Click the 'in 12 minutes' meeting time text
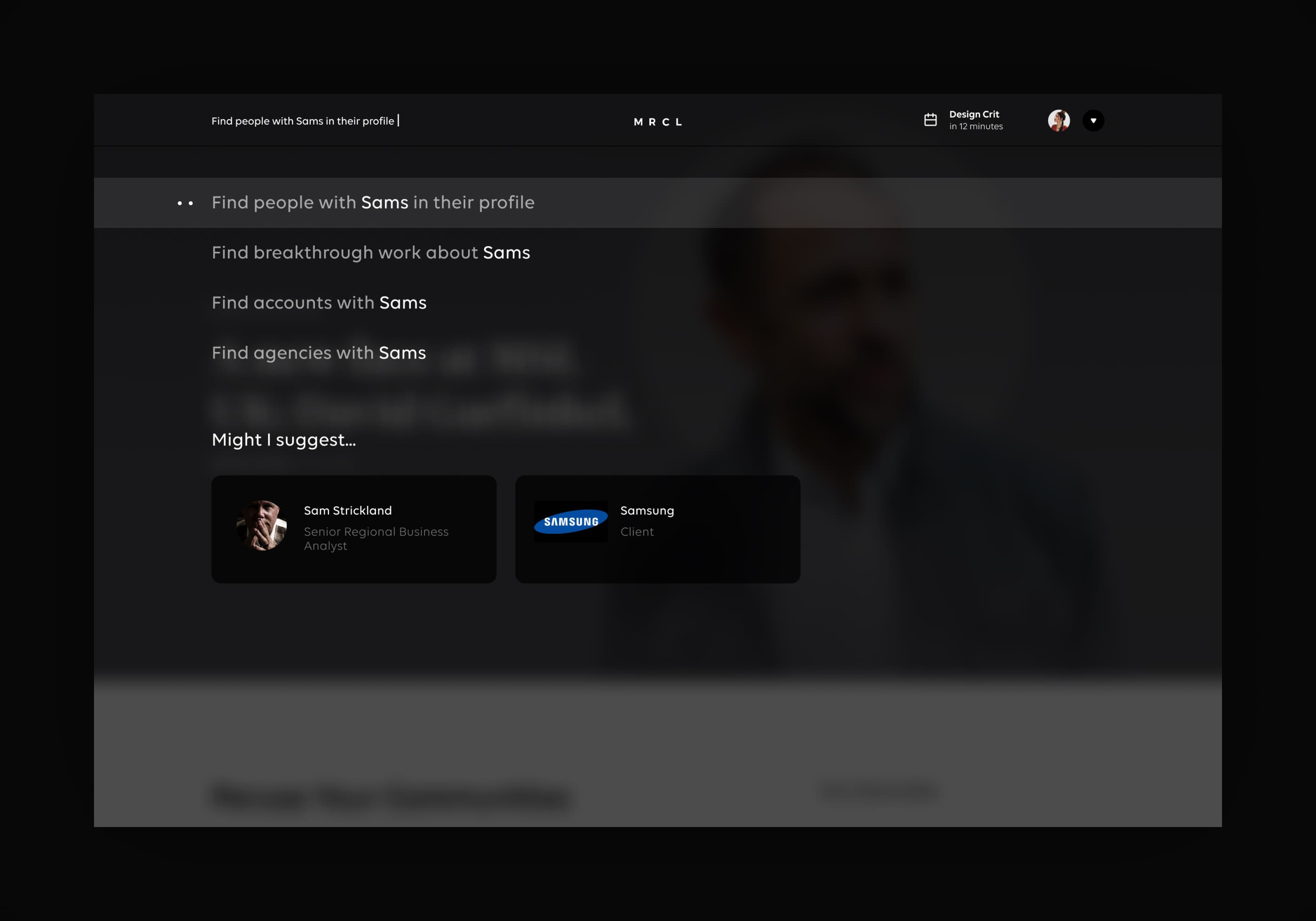The height and width of the screenshot is (921, 1316). [x=976, y=127]
